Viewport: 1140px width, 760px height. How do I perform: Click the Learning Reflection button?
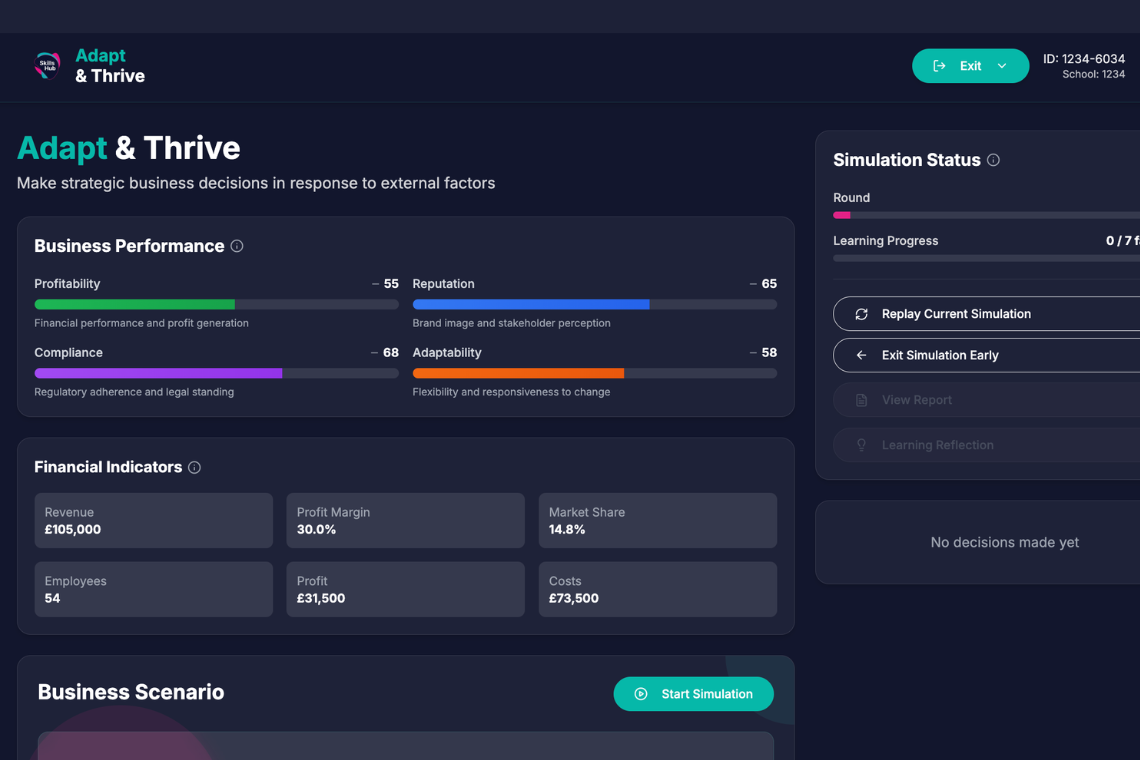pos(987,445)
